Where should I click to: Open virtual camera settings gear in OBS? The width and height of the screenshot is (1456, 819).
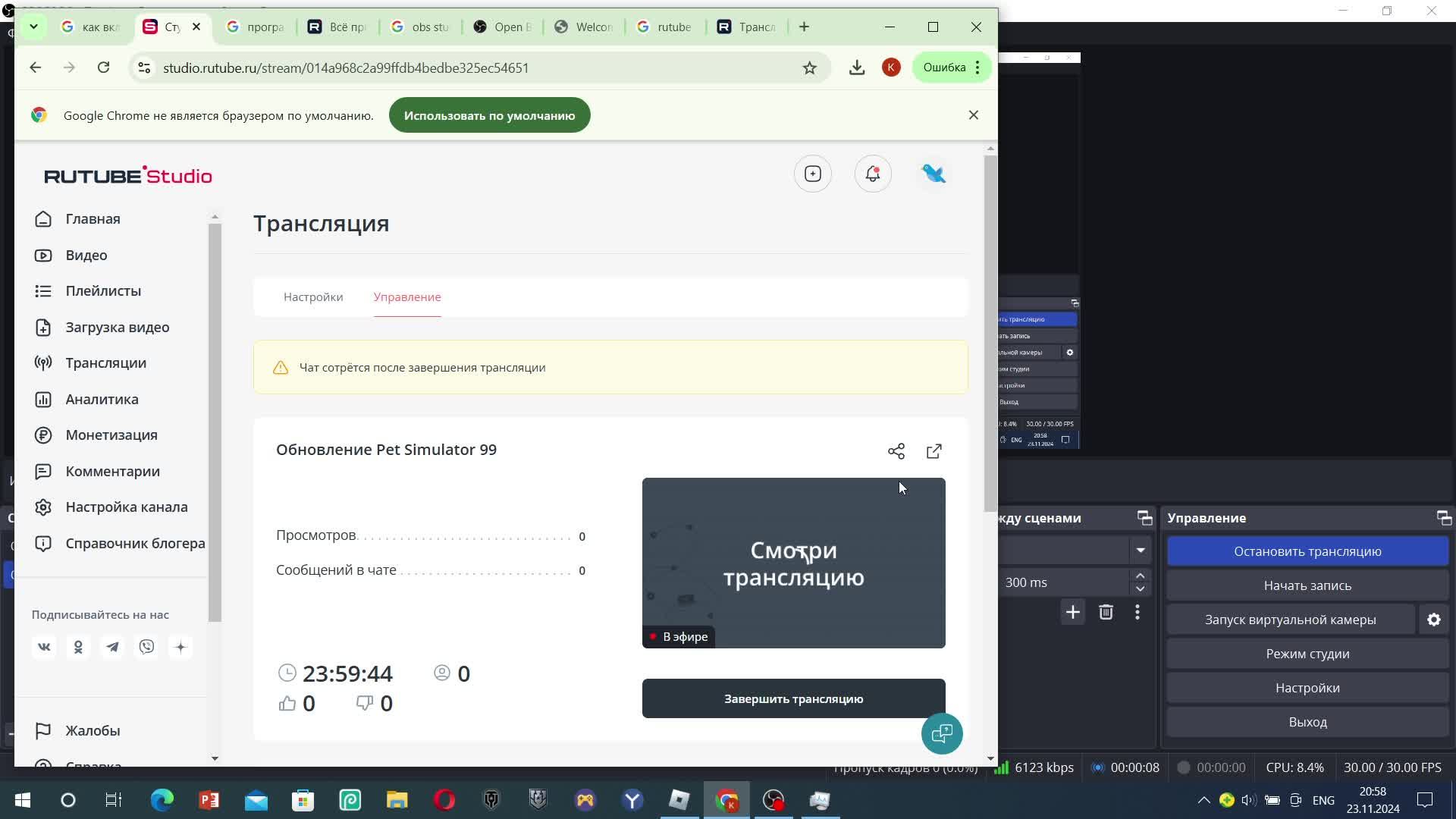tap(1434, 620)
